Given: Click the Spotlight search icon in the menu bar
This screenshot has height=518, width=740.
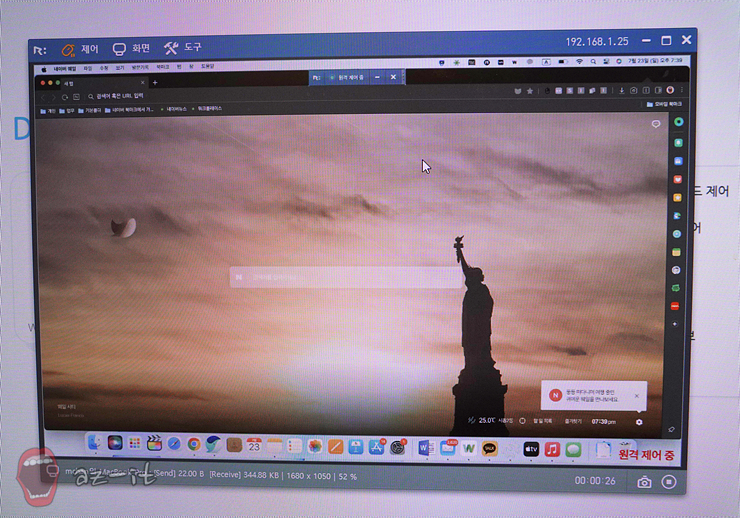Looking at the screenshot, I should pyautogui.click(x=593, y=61).
